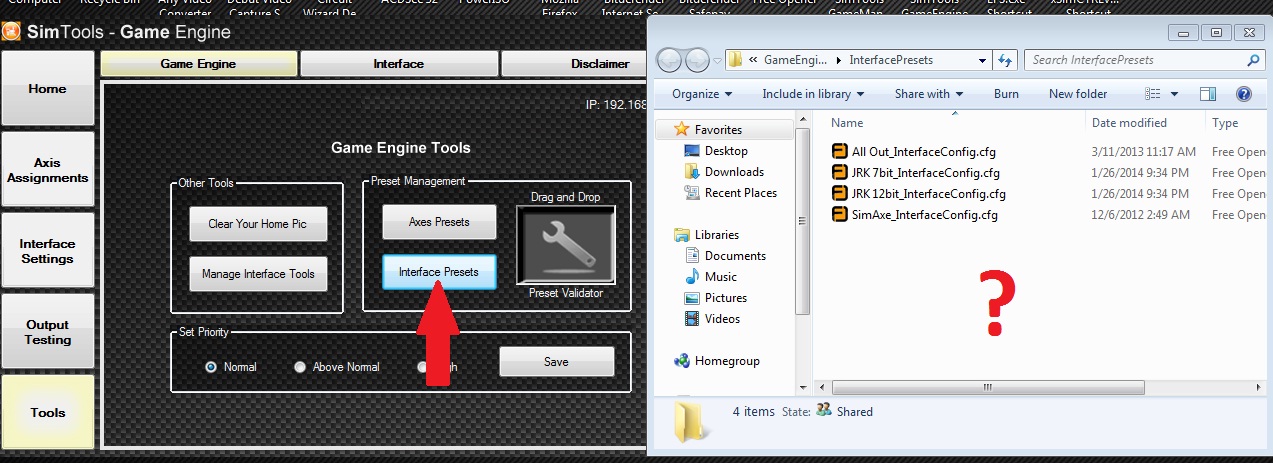Create a New folder
1273x463 pixels.
pyautogui.click(x=1078, y=94)
